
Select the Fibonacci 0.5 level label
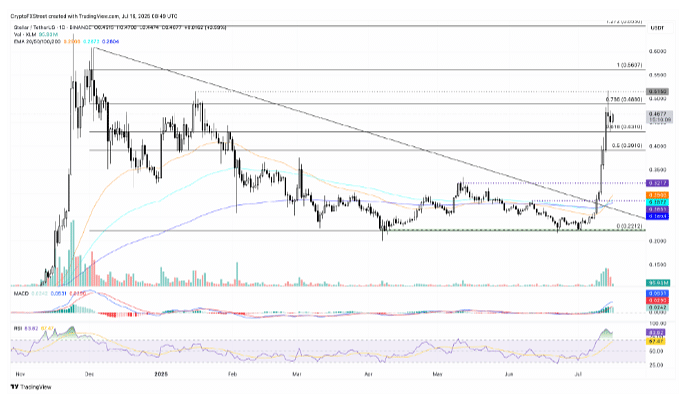(x=627, y=146)
